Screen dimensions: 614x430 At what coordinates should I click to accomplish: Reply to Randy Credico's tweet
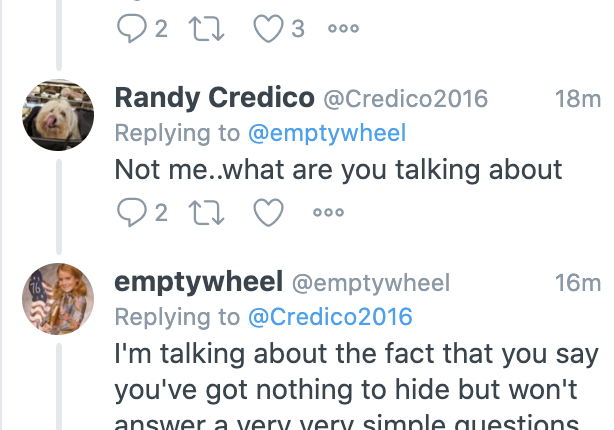click(131, 212)
